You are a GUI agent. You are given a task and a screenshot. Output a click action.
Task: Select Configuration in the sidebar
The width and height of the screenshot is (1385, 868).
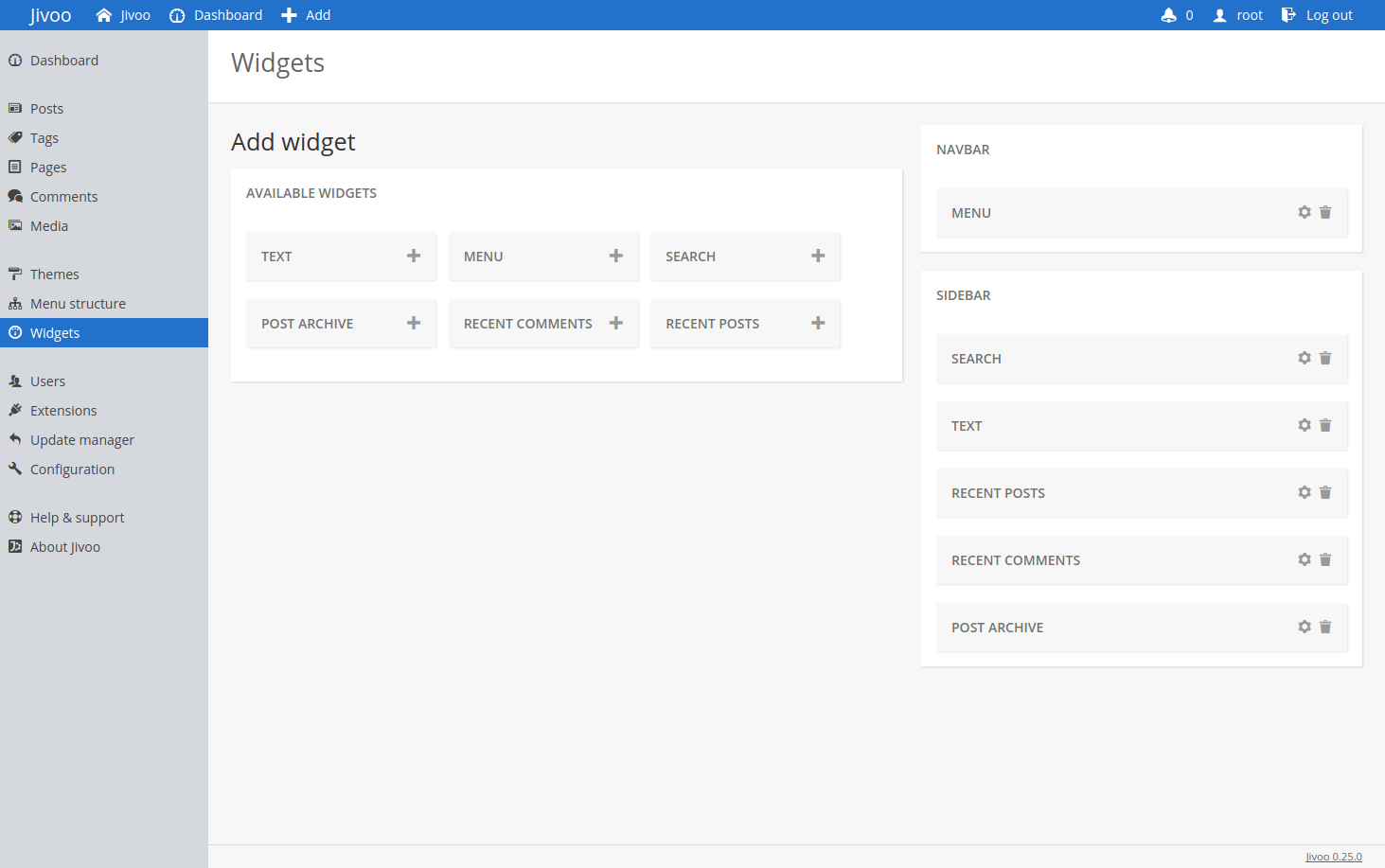coord(72,469)
